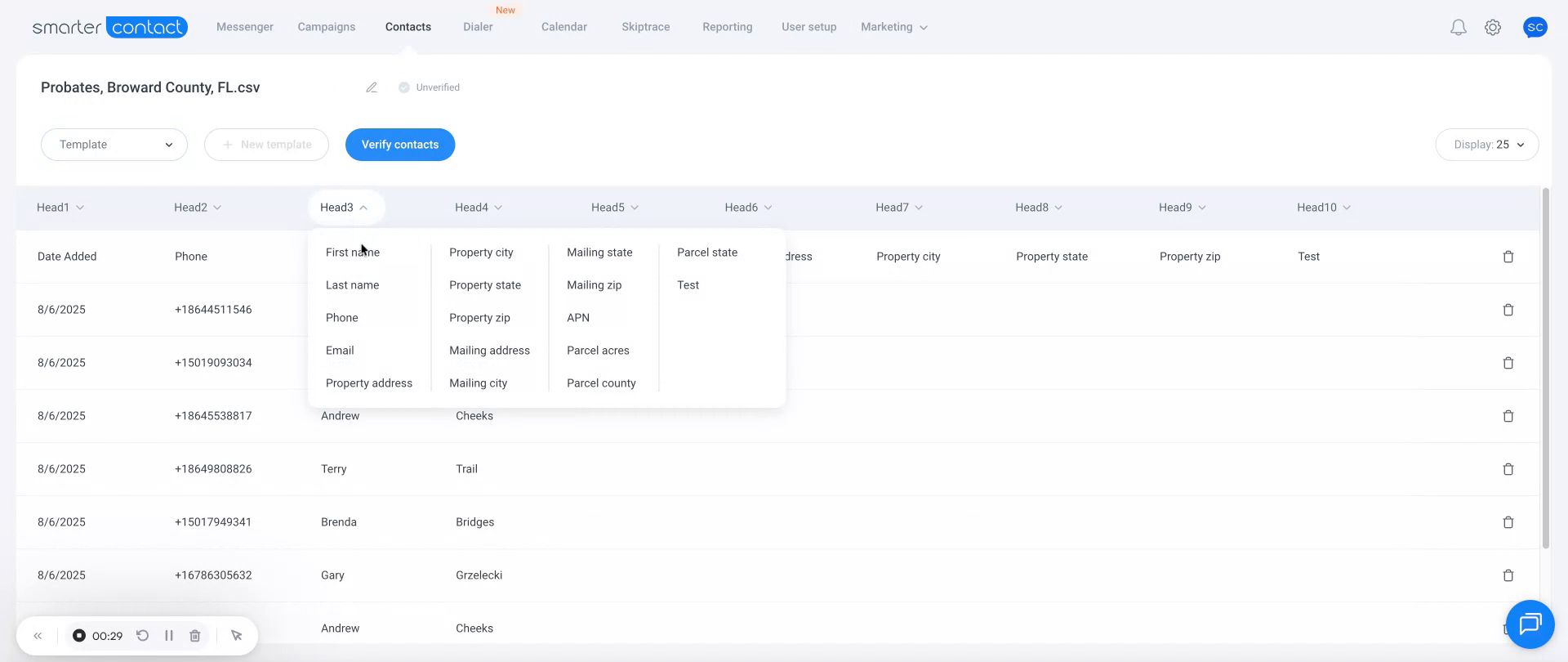Select Parcel acres option
The image size is (1568, 662).
[x=598, y=351]
